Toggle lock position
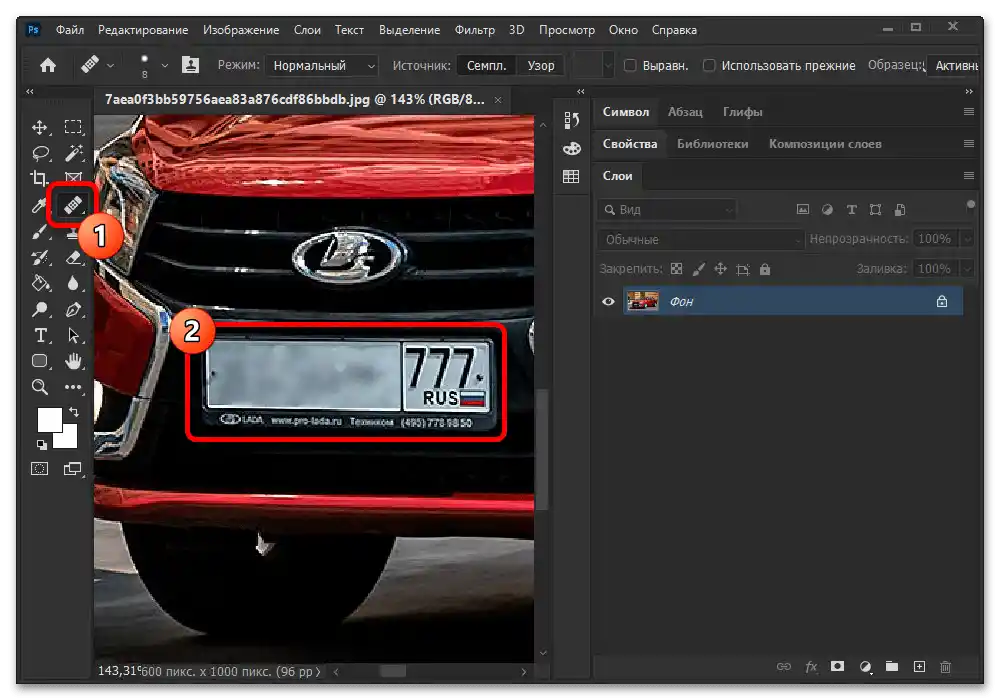This screenshot has width=1000, height=700. click(x=721, y=269)
